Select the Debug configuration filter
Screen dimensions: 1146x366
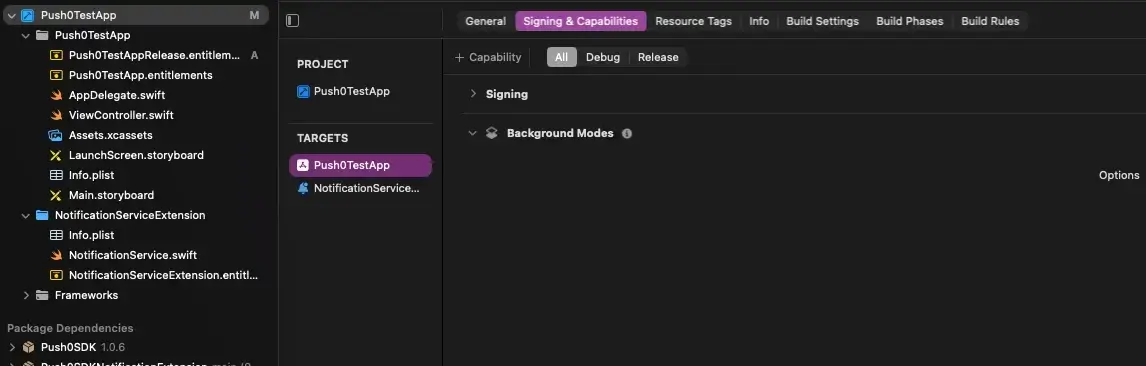(x=603, y=57)
